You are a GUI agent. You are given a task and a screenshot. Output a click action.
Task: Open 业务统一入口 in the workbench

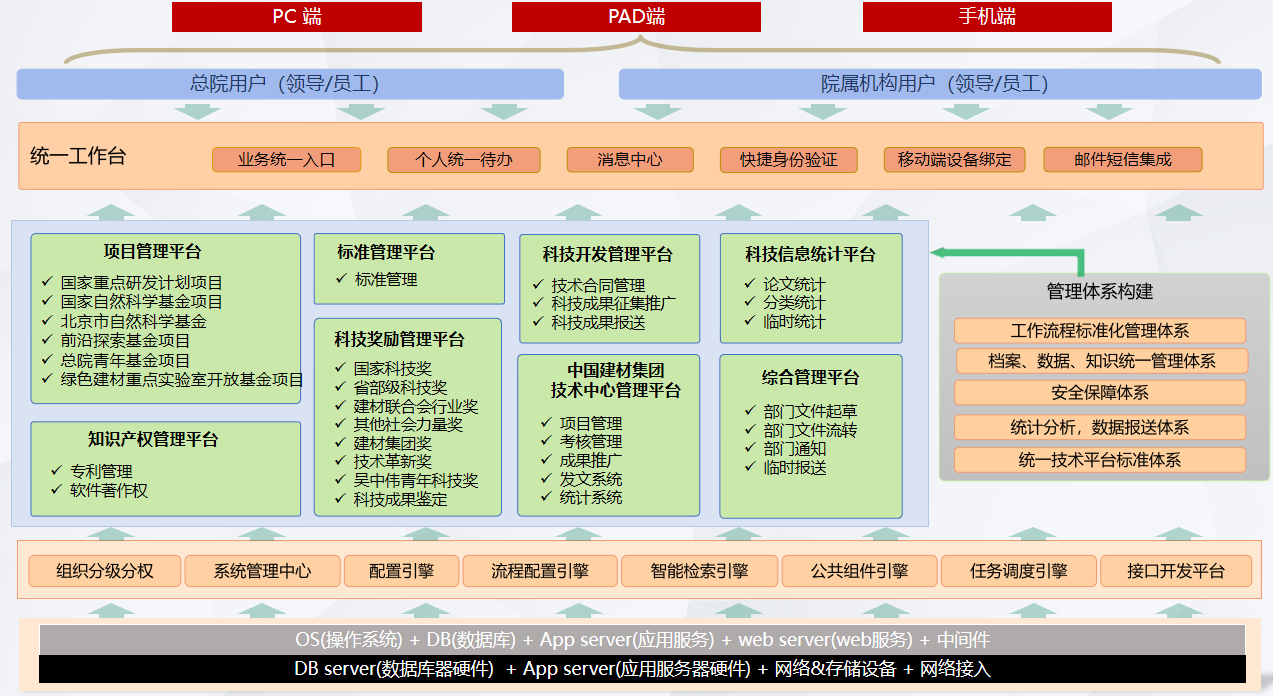click(x=286, y=160)
